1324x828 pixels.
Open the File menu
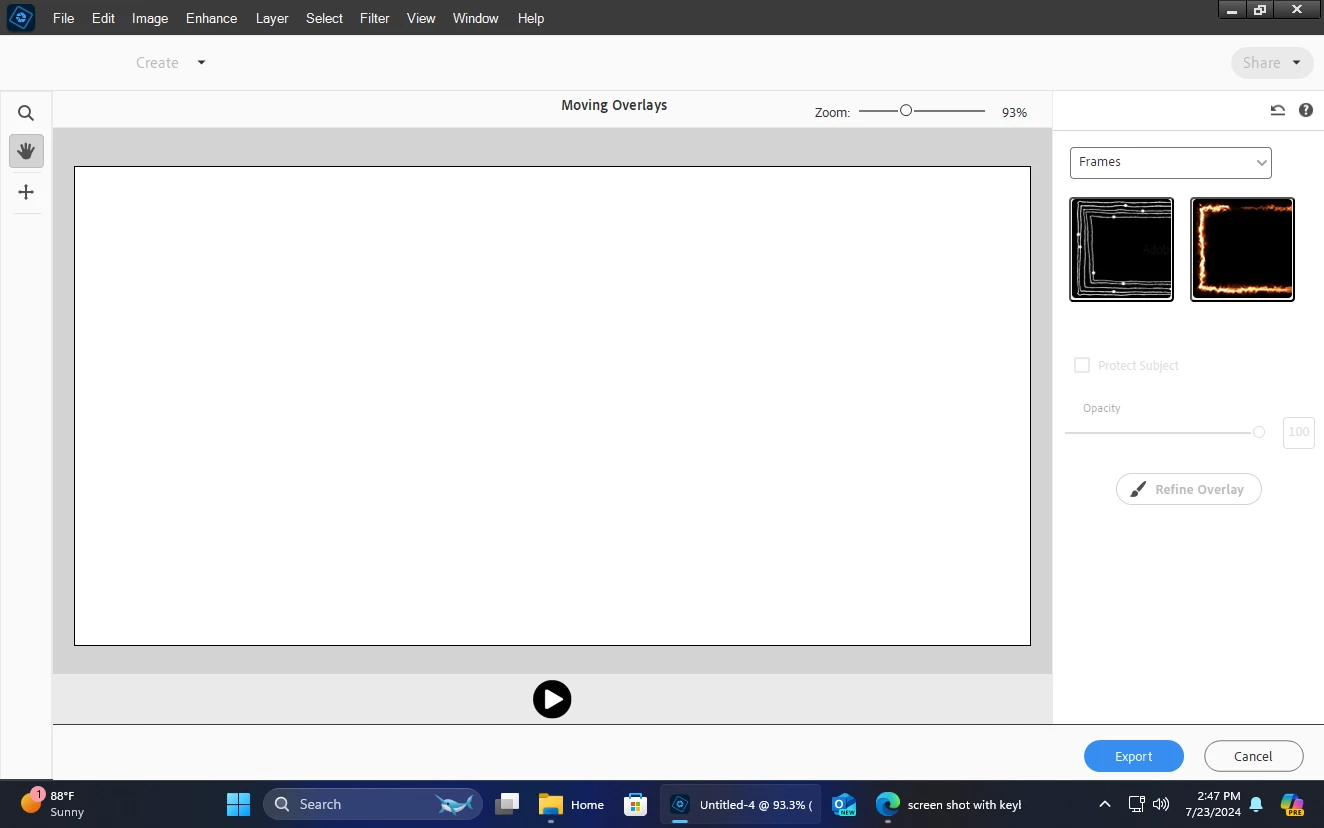click(x=64, y=18)
